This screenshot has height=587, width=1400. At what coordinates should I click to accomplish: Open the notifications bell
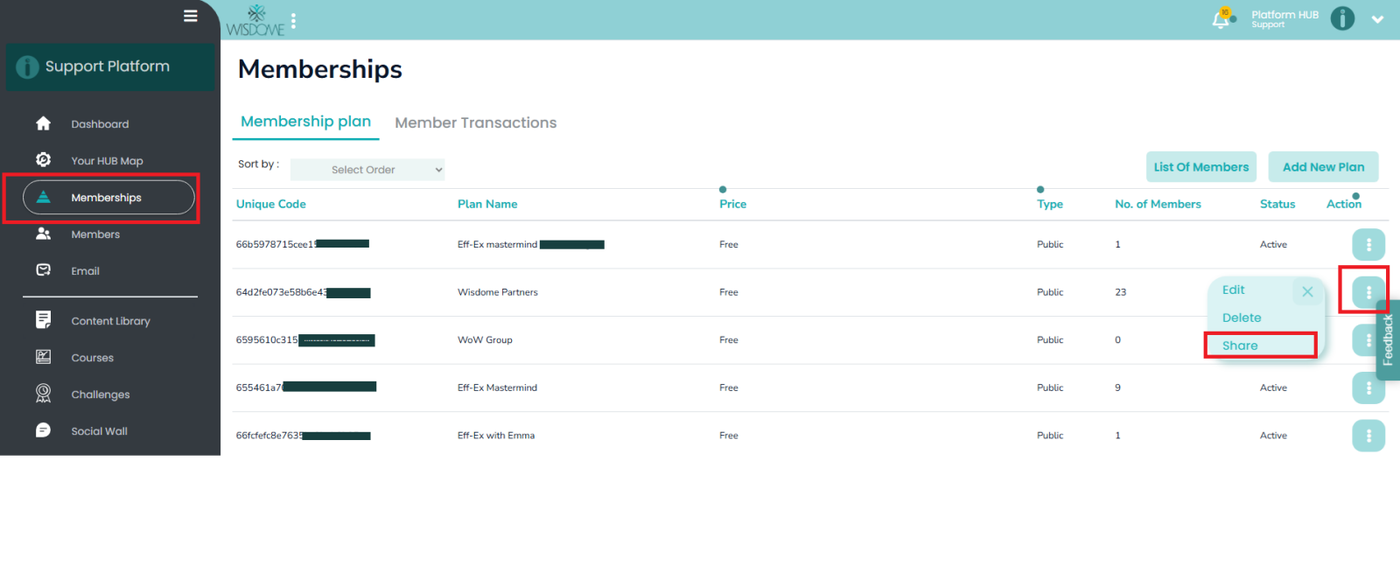[x=1221, y=19]
